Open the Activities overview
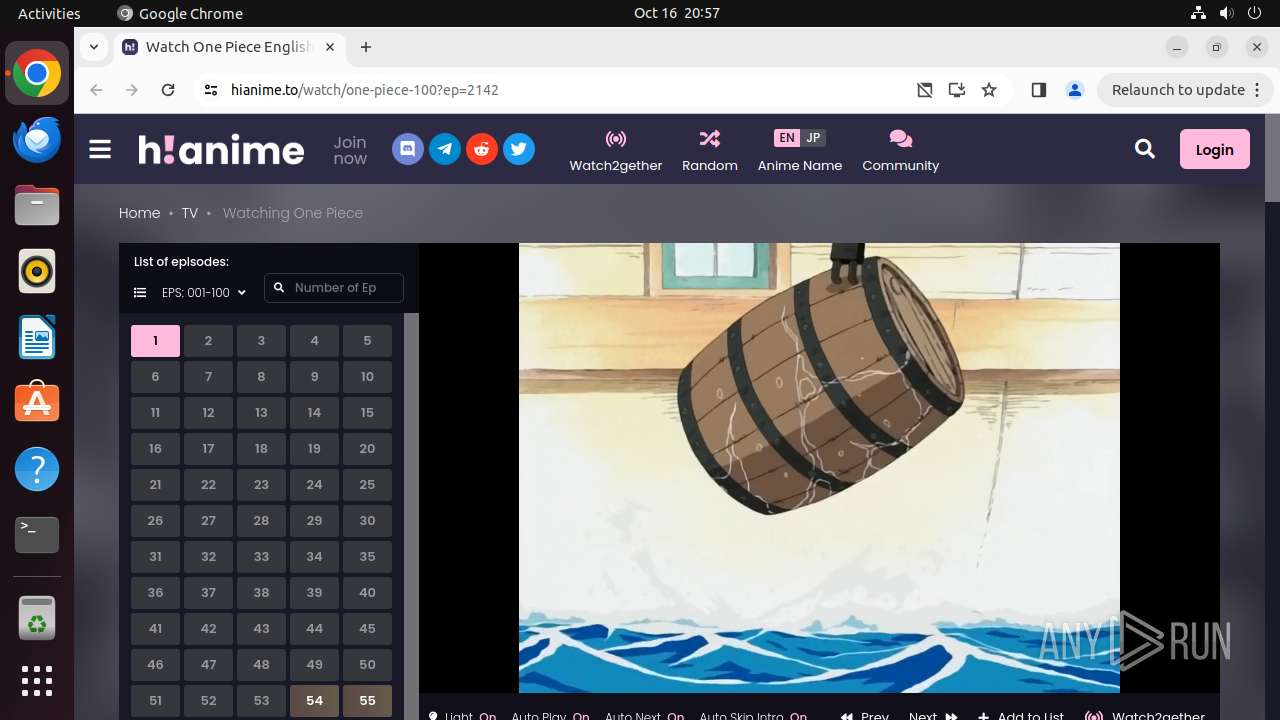Viewport: 1280px width, 720px height. pyautogui.click(x=49, y=13)
